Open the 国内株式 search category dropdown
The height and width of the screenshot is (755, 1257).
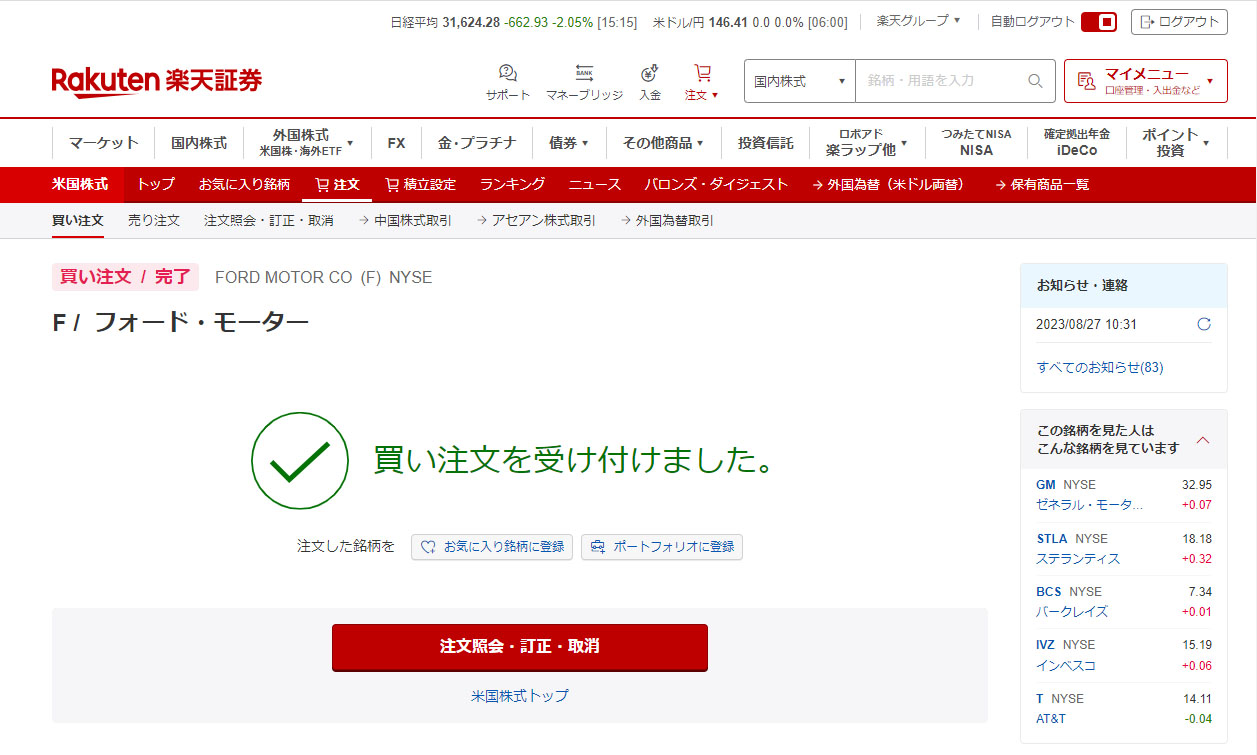(x=799, y=81)
